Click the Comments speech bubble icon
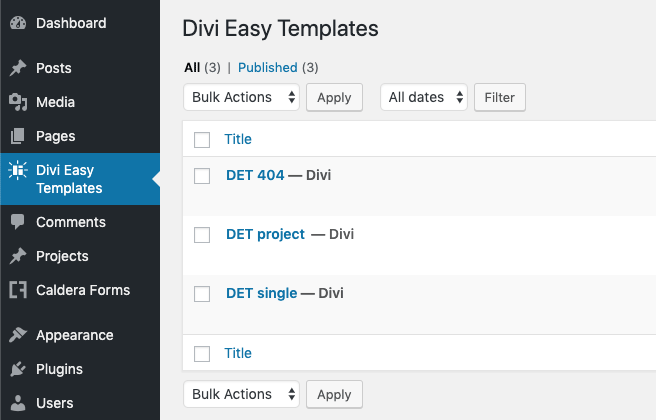 pos(17,222)
